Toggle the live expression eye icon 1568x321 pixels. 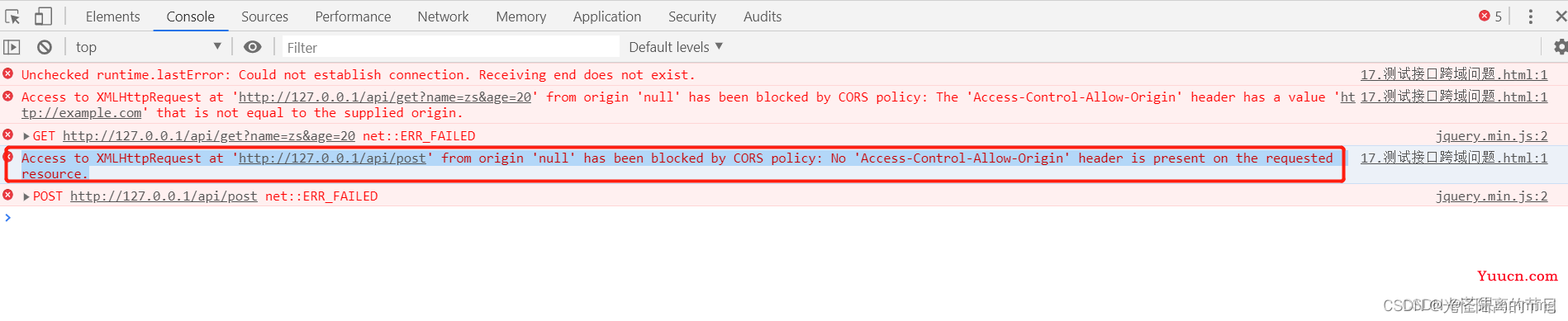click(253, 47)
